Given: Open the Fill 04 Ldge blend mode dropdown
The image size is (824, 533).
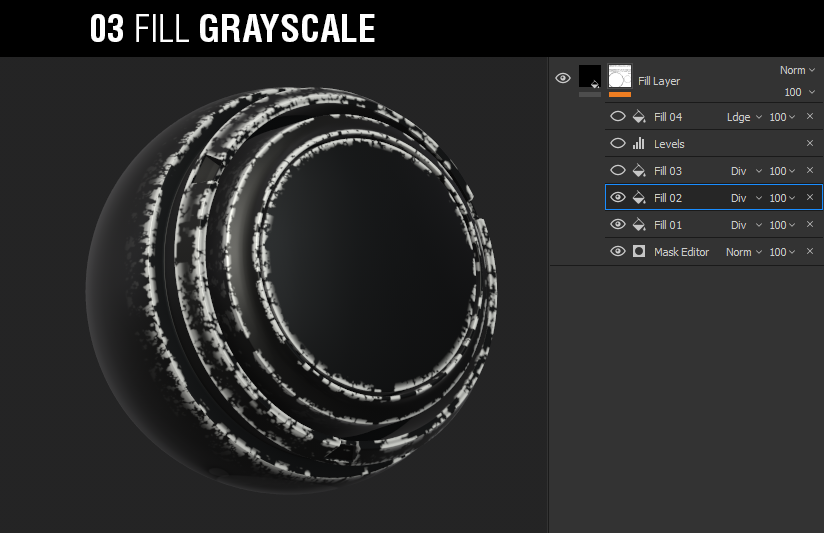Looking at the screenshot, I should [744, 117].
